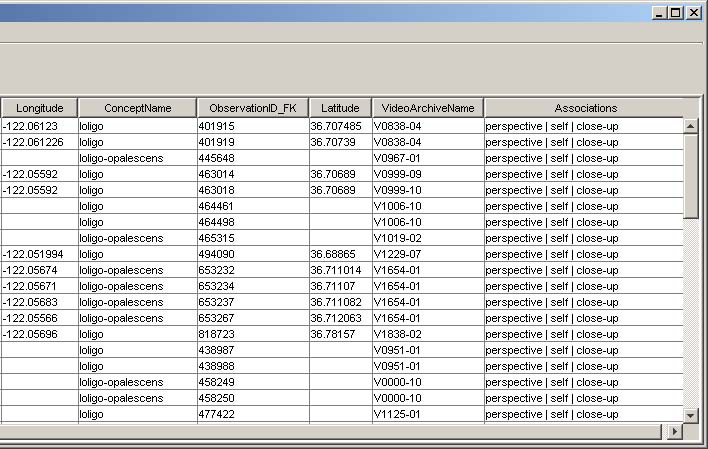Viewport: 708px width, 449px height.
Task: Select the VideoArchiveName column header
Action: (427, 108)
